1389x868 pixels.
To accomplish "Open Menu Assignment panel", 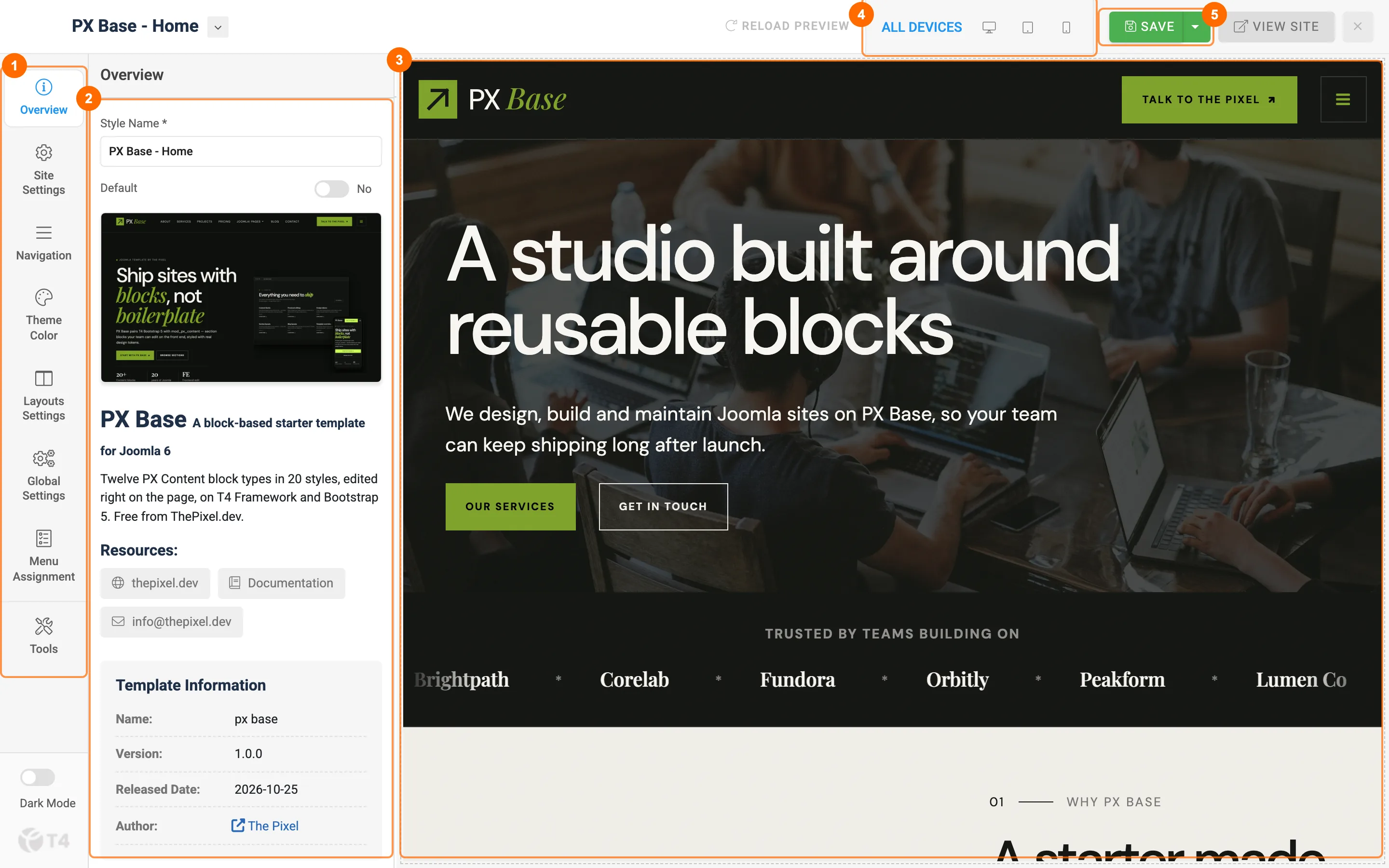I will point(43,556).
